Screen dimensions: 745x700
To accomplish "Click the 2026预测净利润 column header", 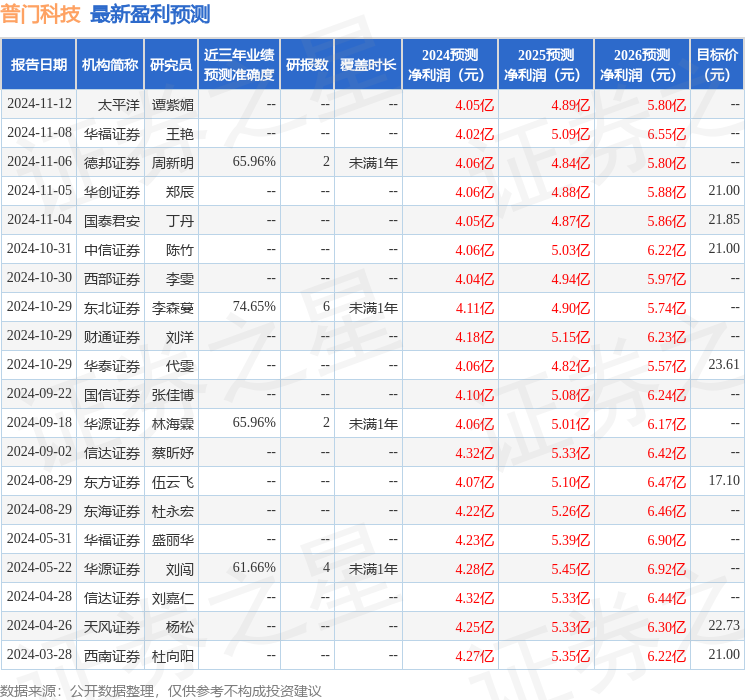I will point(641,65).
